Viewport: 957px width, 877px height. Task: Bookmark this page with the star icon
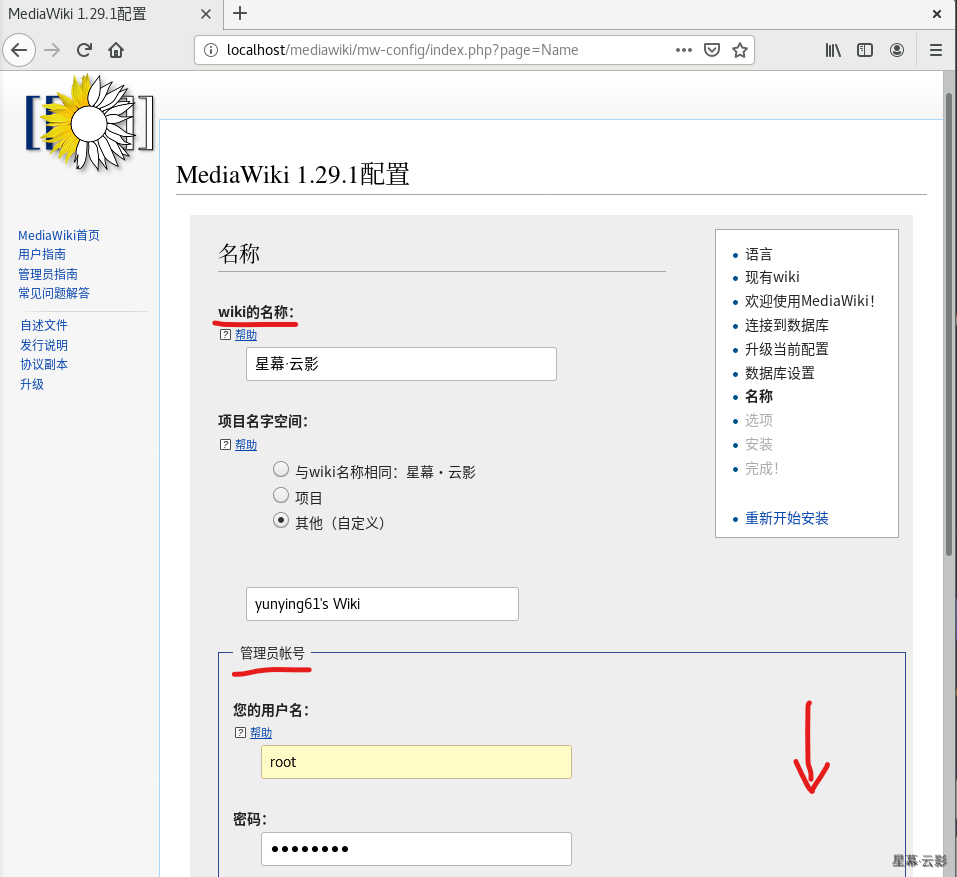pos(740,50)
